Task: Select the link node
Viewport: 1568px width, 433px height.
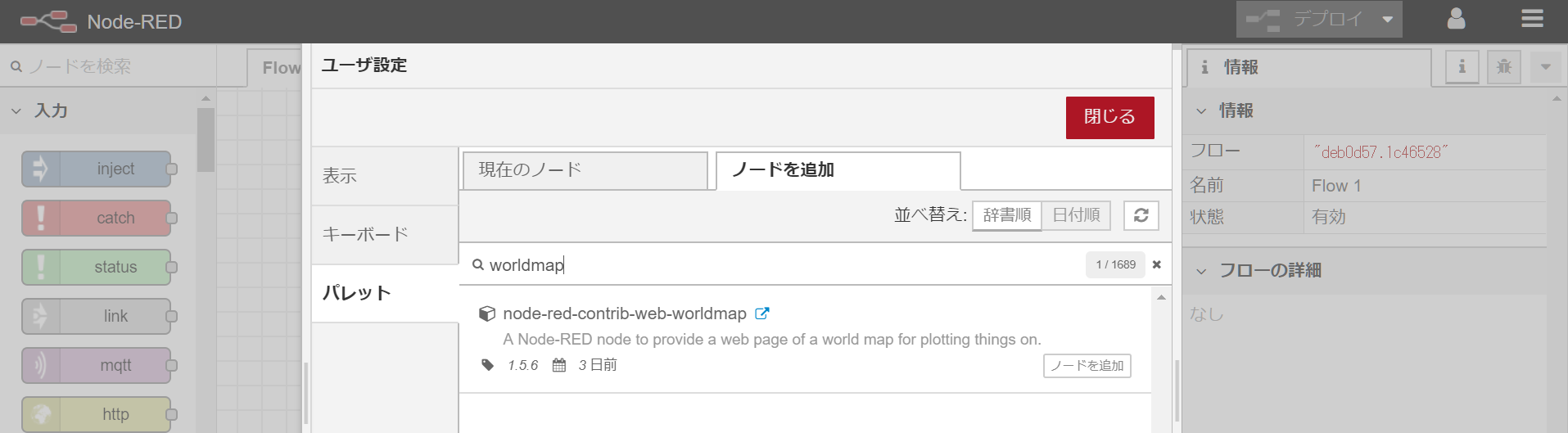Action: coord(97,317)
